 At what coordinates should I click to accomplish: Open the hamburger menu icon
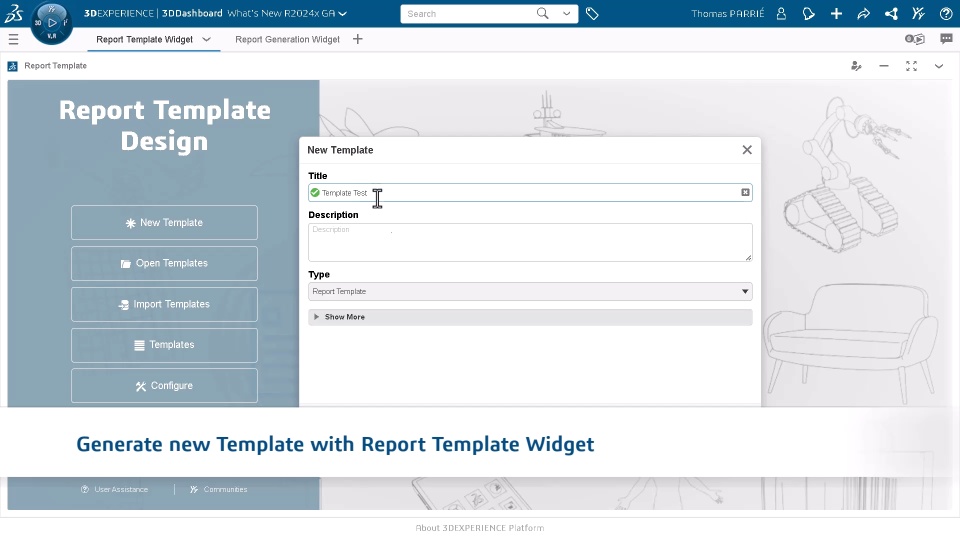(x=13, y=39)
